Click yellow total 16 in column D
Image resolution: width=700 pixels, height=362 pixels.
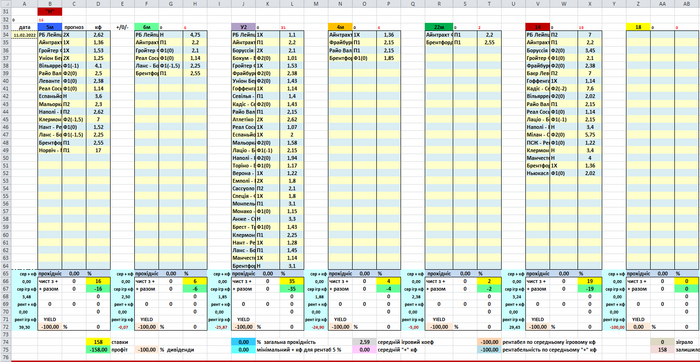pyautogui.click(x=98, y=281)
